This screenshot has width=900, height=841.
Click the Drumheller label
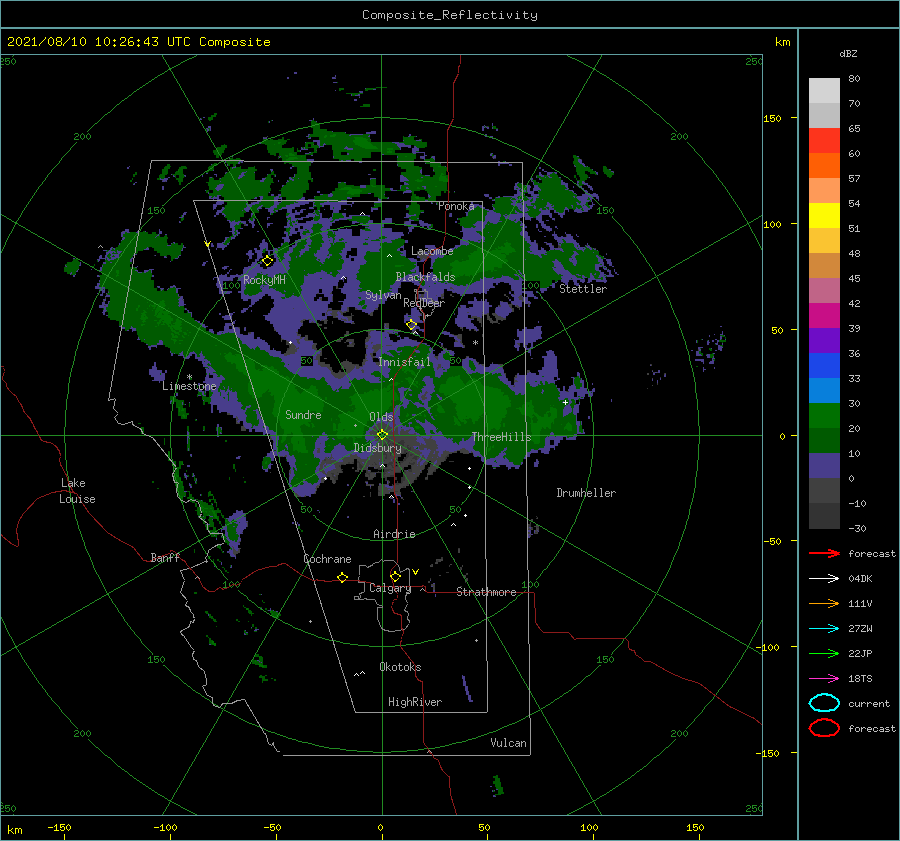coord(586,493)
